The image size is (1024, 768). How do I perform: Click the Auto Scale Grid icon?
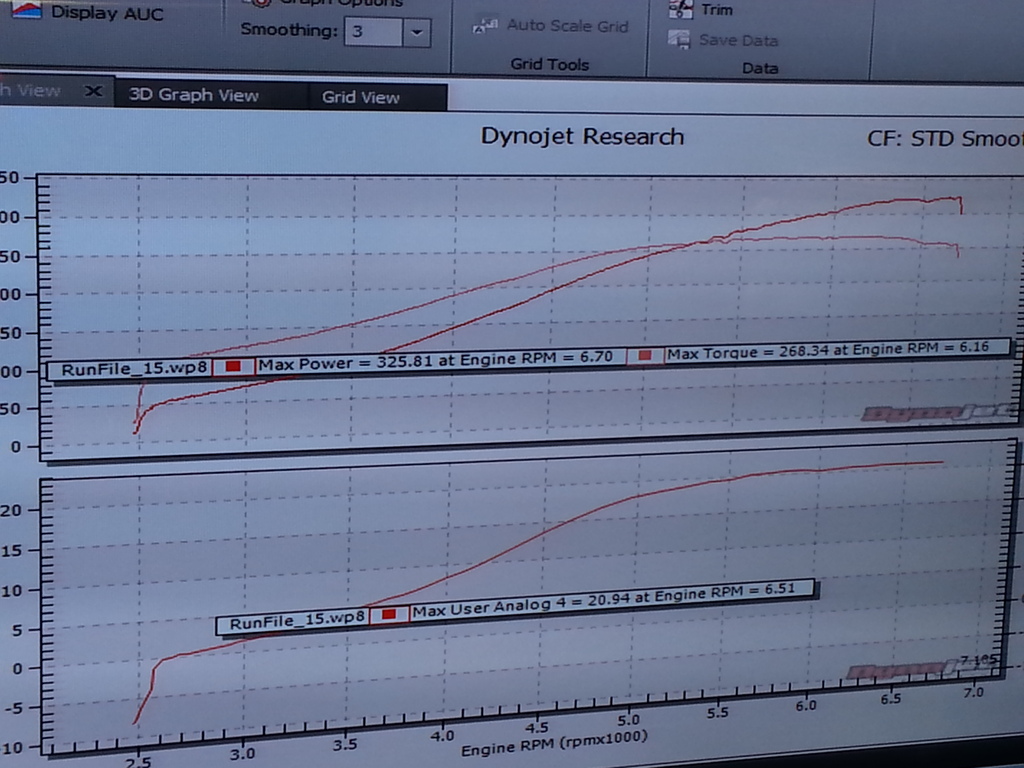(485, 26)
